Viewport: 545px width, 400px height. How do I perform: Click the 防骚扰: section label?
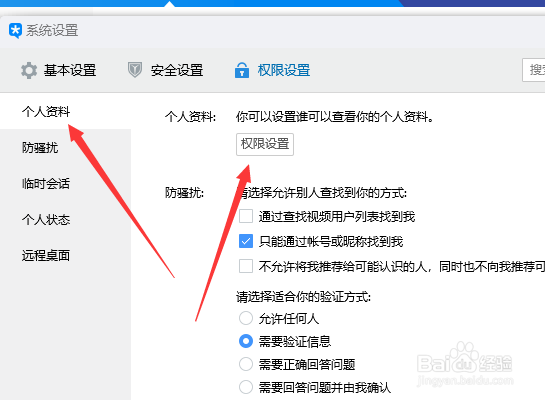(184, 193)
